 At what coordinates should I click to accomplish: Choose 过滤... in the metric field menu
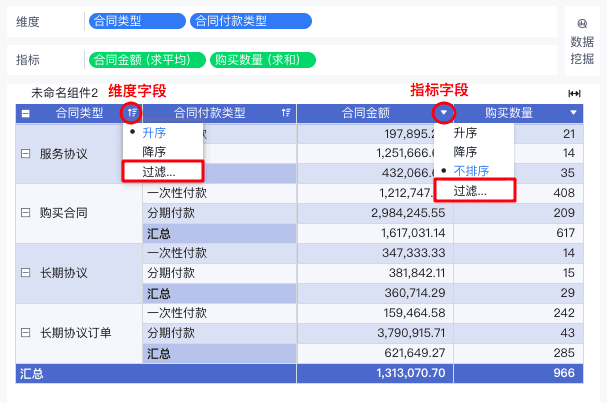[471, 190]
